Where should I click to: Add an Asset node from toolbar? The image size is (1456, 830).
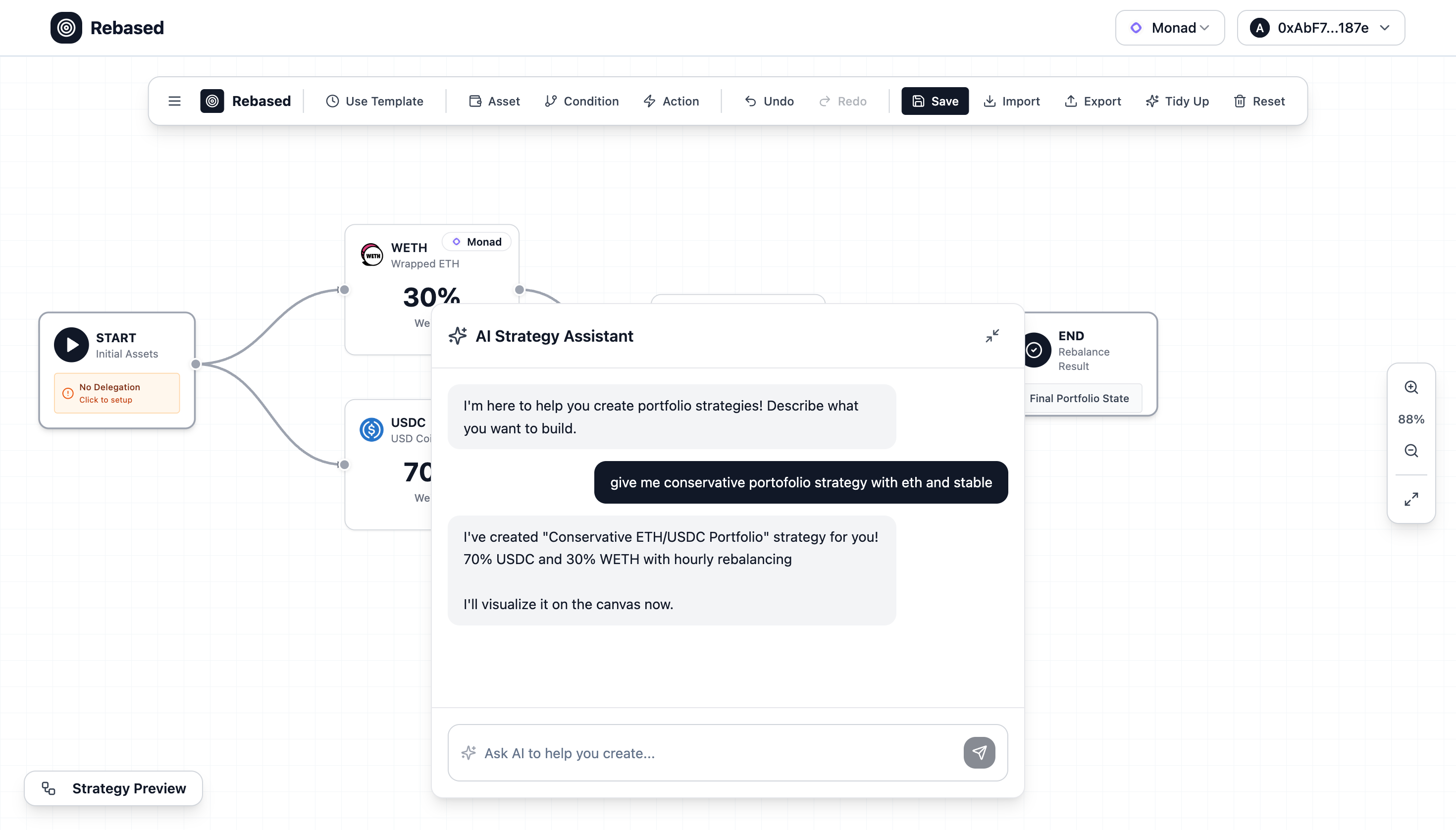pos(494,101)
